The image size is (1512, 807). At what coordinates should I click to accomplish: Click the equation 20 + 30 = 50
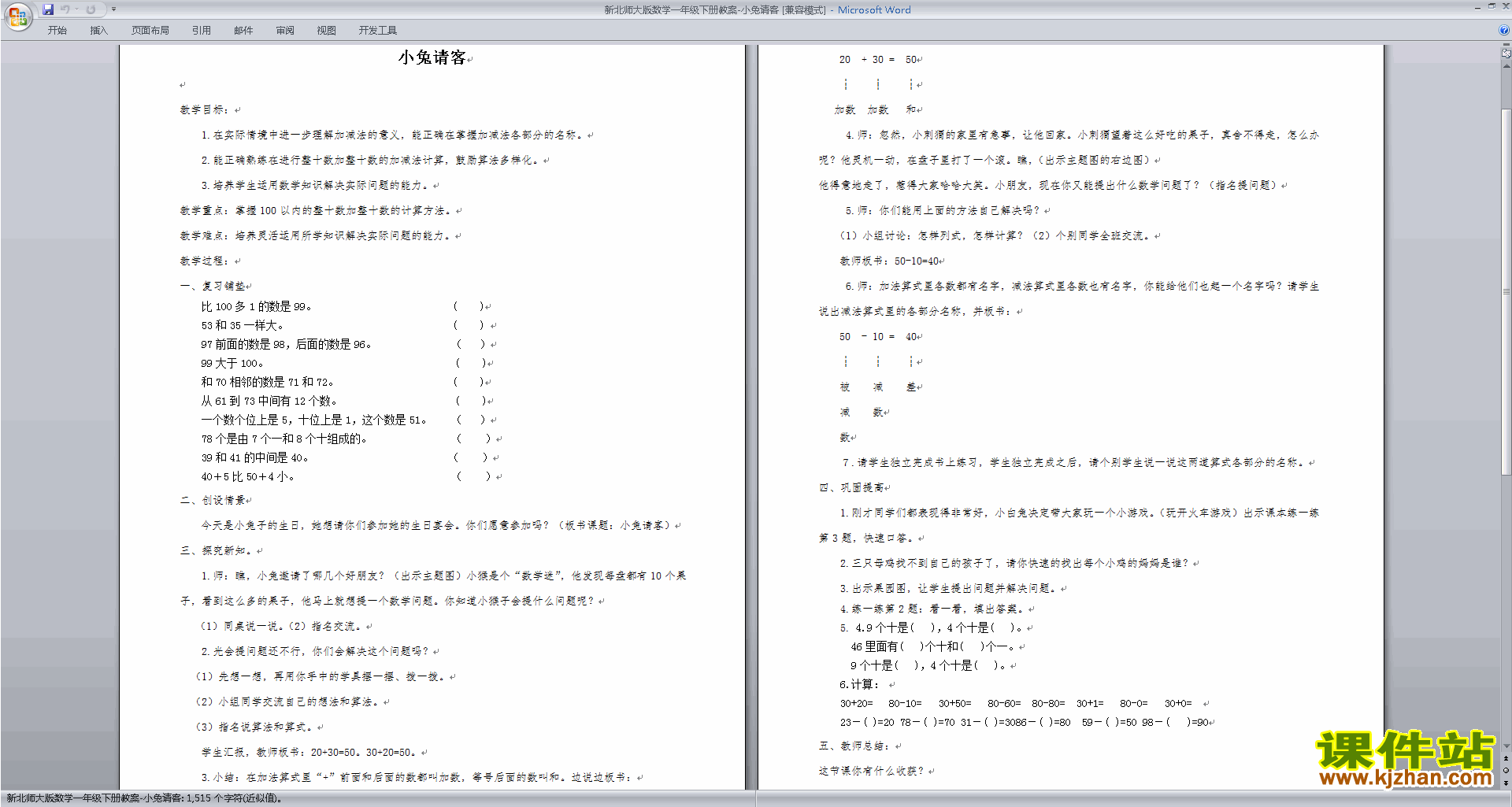coord(877,59)
